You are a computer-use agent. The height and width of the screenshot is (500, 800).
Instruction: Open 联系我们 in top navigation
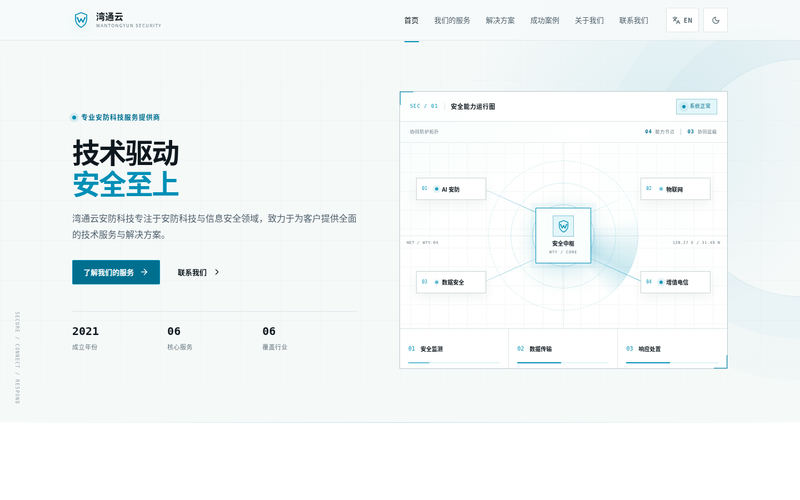click(634, 20)
